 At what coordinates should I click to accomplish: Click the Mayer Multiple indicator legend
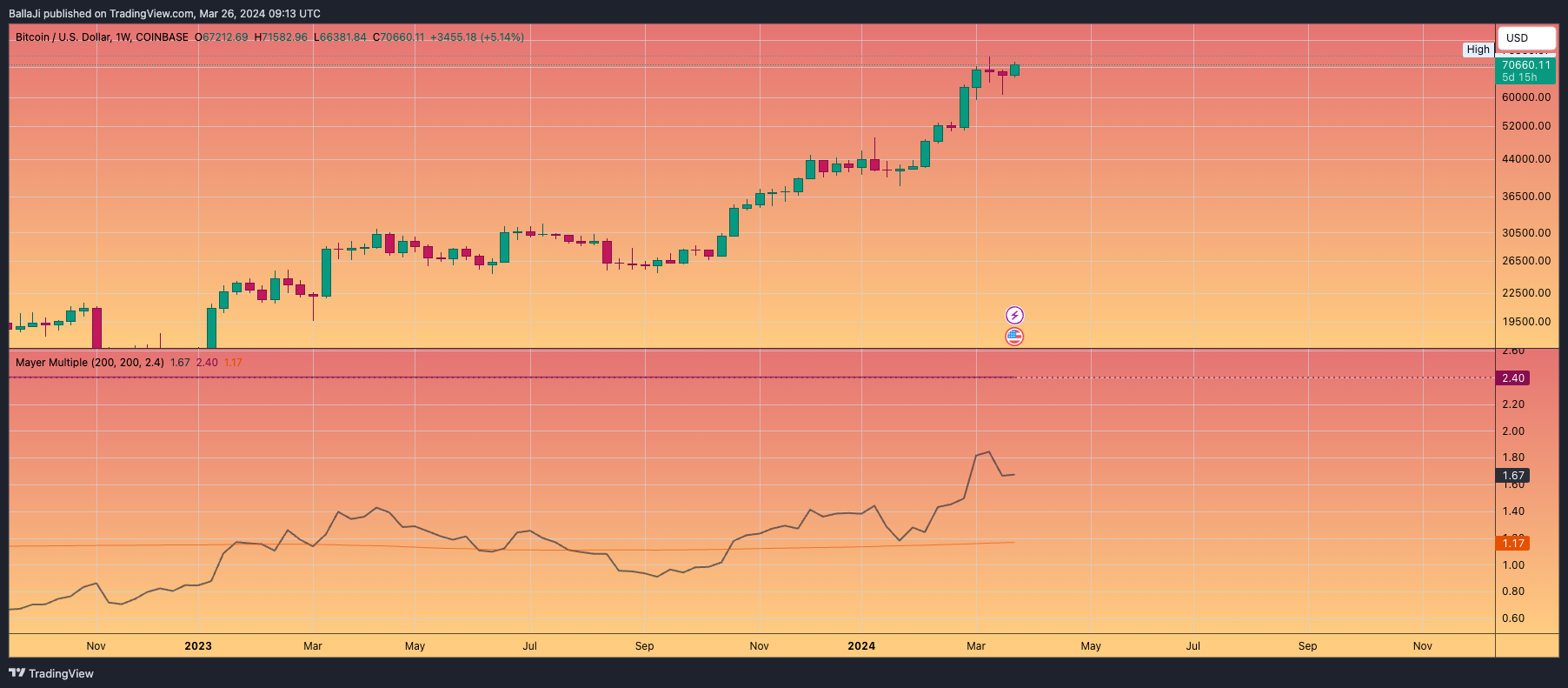(90, 362)
